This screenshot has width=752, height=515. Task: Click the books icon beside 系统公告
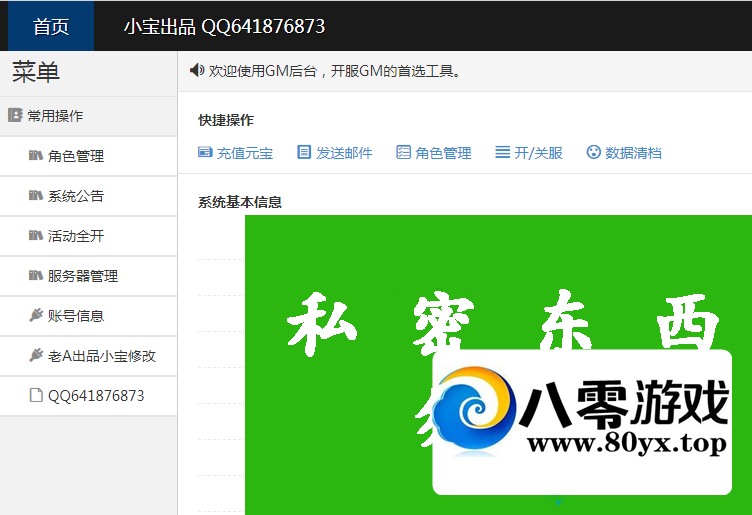click(x=35, y=195)
